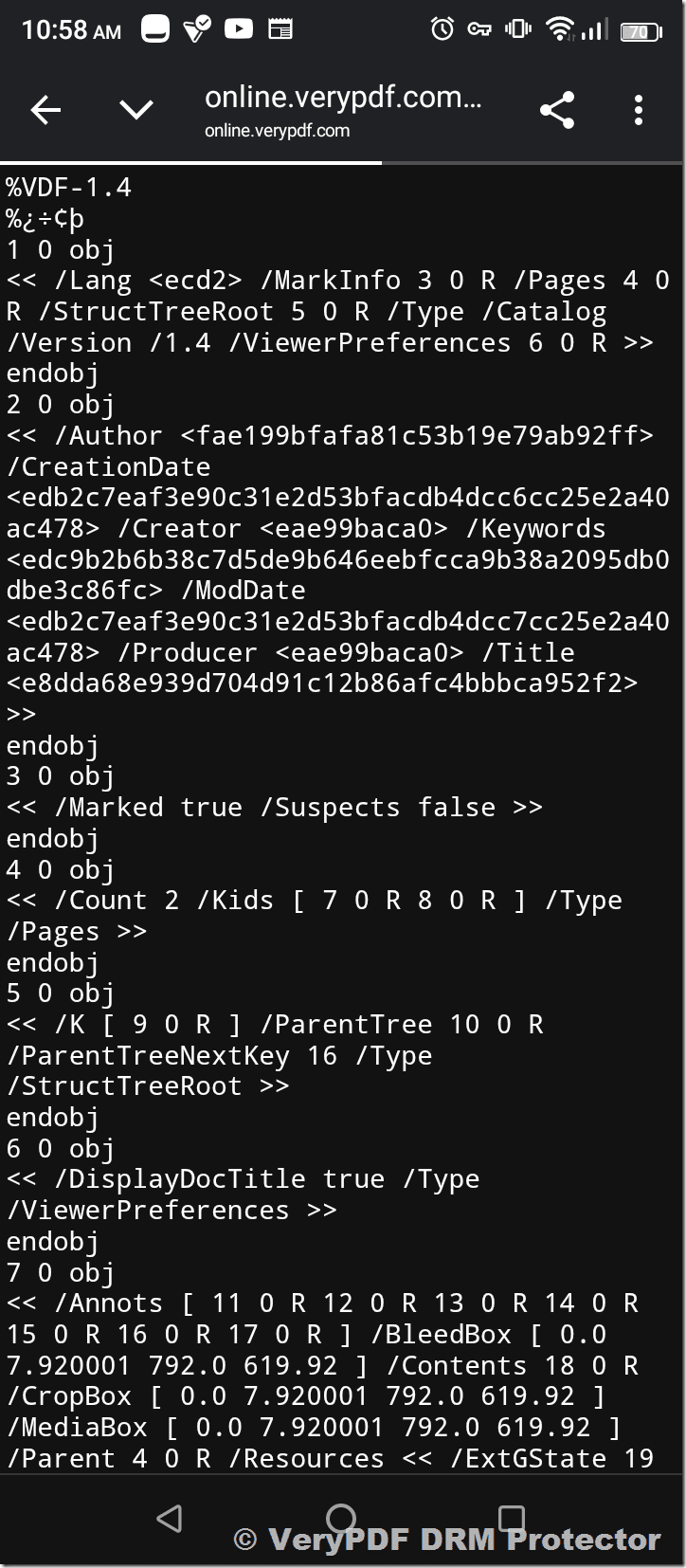686x1568 pixels.
Task: Tap the online.verypdf.com… page title
Action: (342, 97)
